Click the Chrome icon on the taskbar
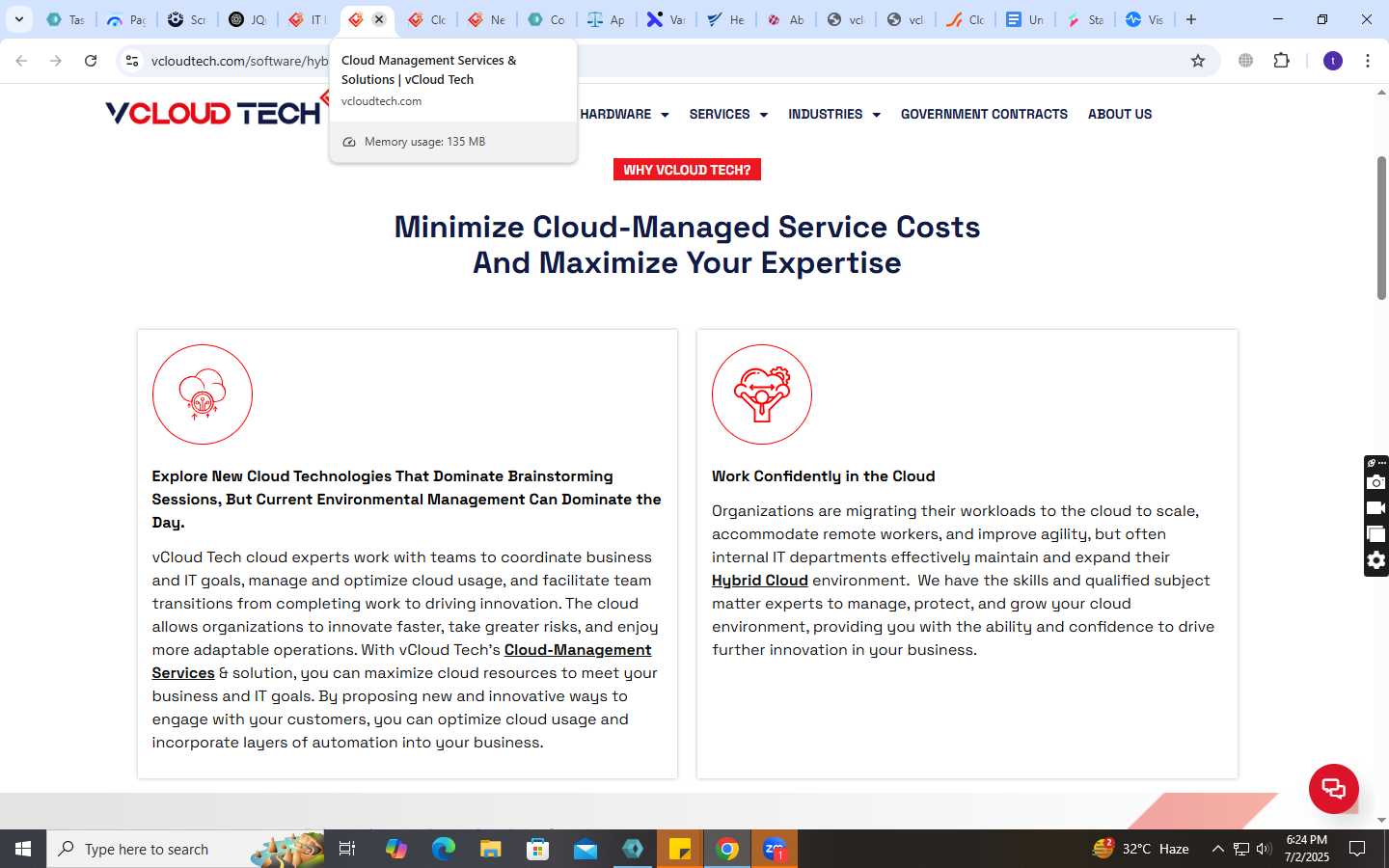Viewport: 1389px width, 868px height. (727, 849)
